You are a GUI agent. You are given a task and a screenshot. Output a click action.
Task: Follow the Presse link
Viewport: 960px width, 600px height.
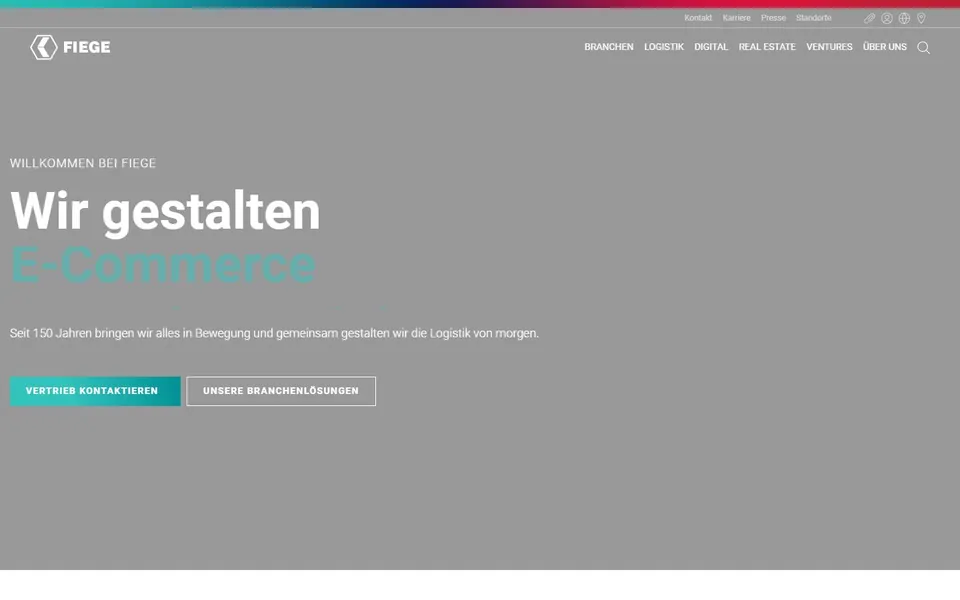coord(773,18)
